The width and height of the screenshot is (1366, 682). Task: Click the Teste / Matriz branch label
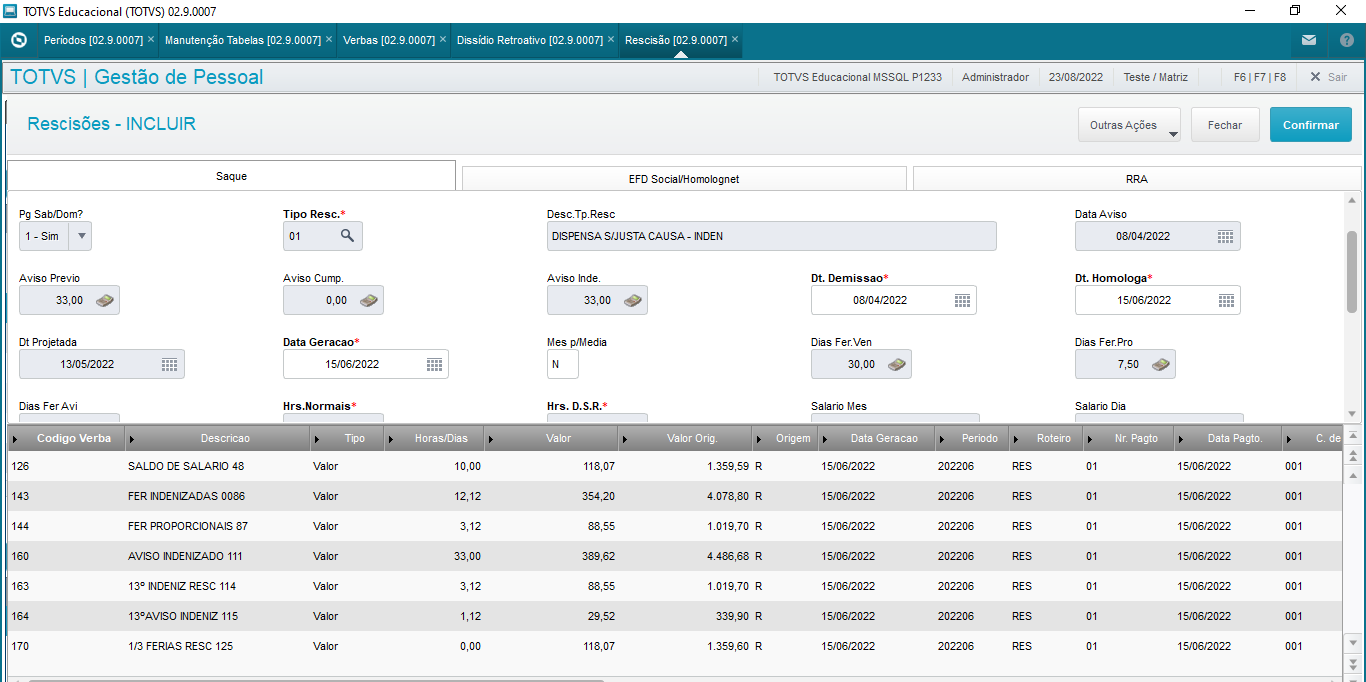tap(1155, 77)
